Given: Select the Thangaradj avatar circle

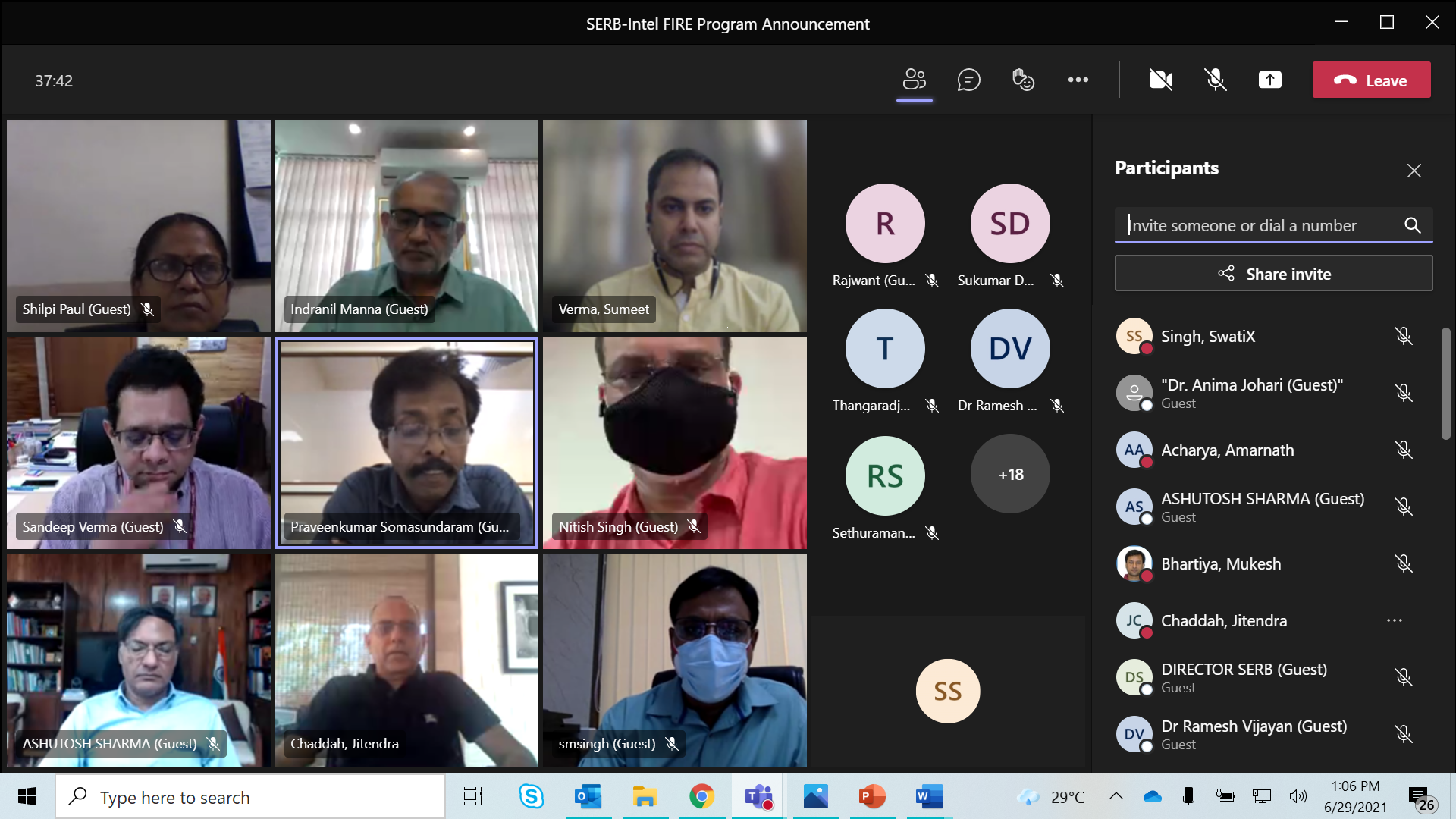Looking at the screenshot, I should (885, 348).
